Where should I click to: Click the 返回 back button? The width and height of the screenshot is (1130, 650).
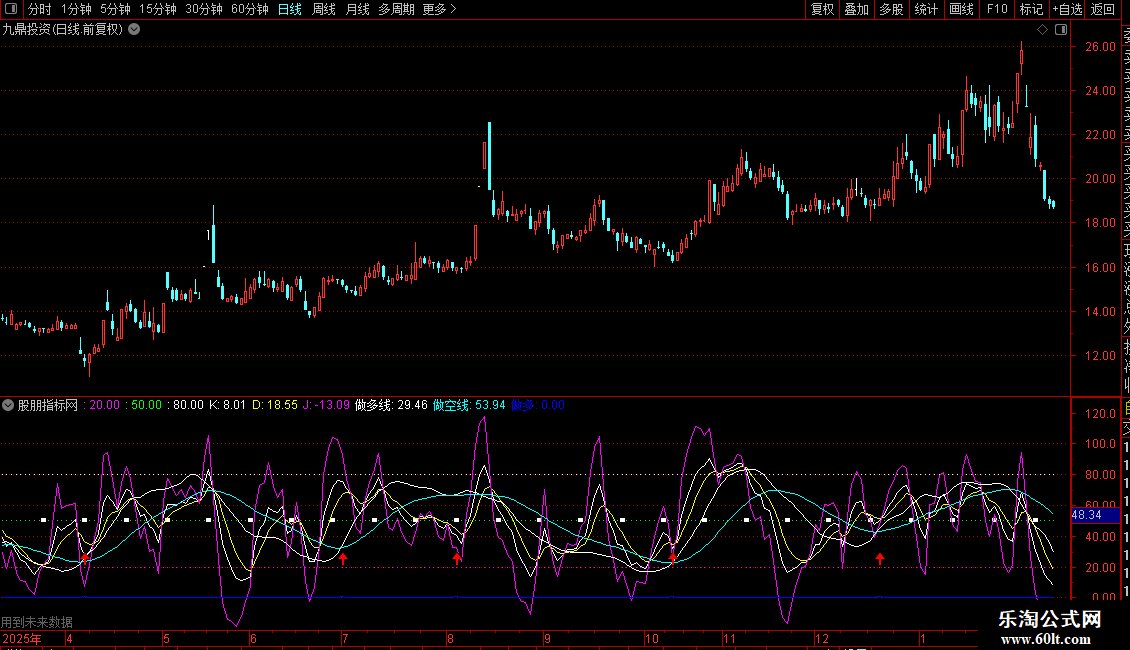coord(1103,9)
